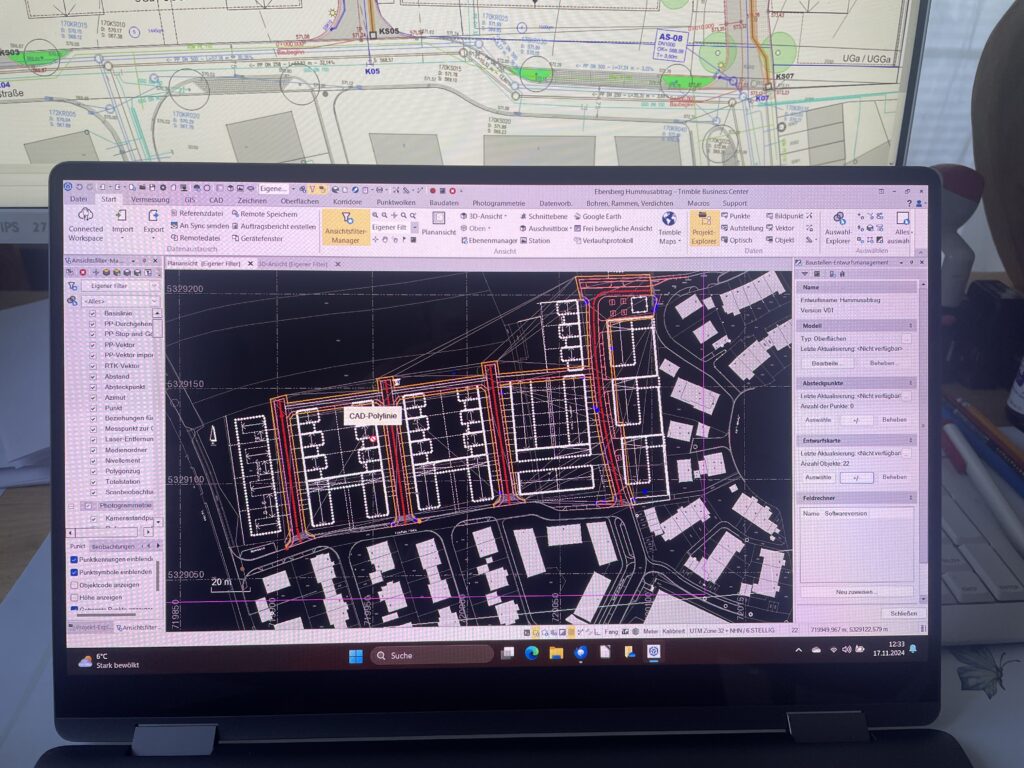Click Neu zuweisen button
The image size is (1024, 768).
(855, 592)
